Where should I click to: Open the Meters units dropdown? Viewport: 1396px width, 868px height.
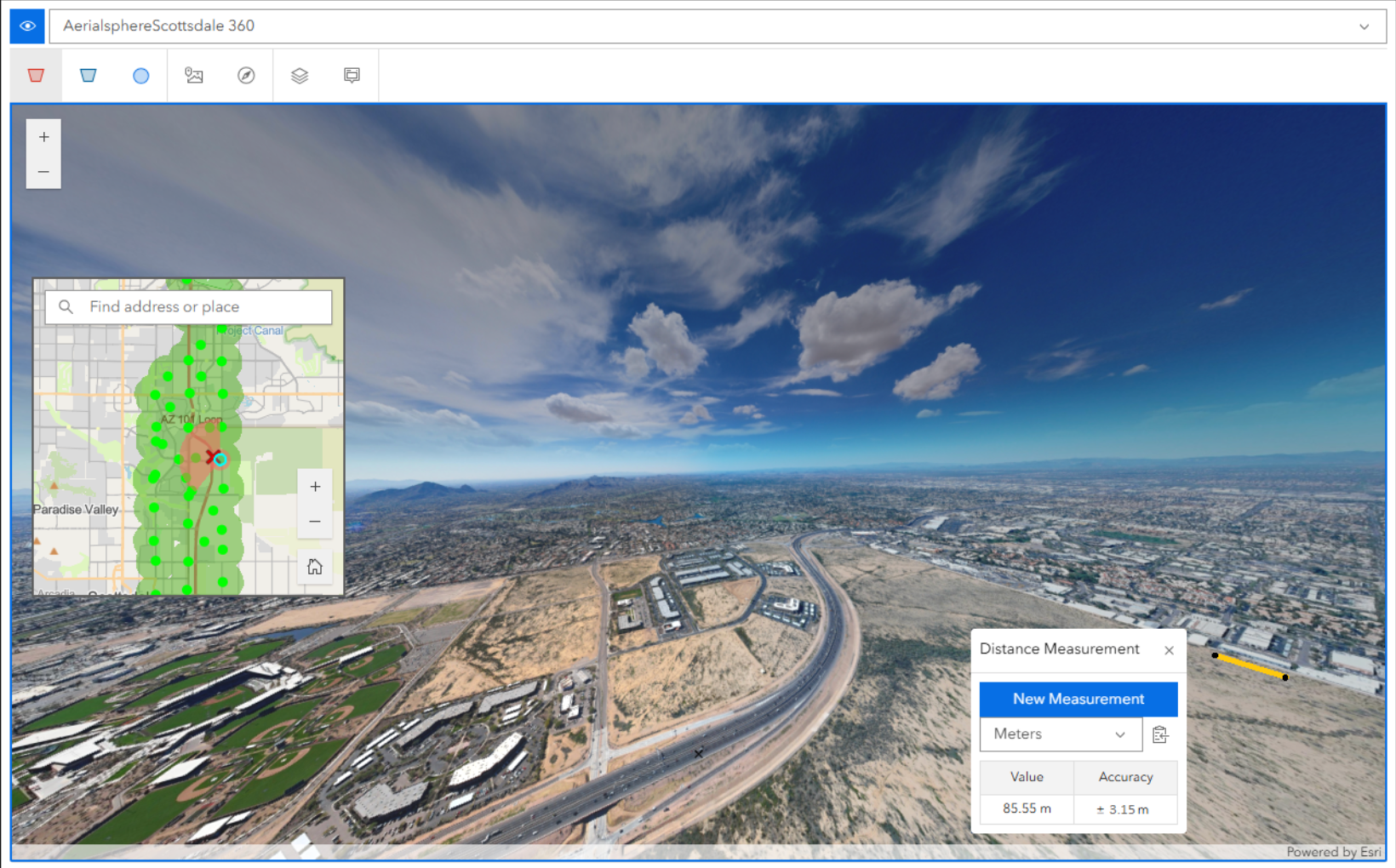click(1056, 734)
